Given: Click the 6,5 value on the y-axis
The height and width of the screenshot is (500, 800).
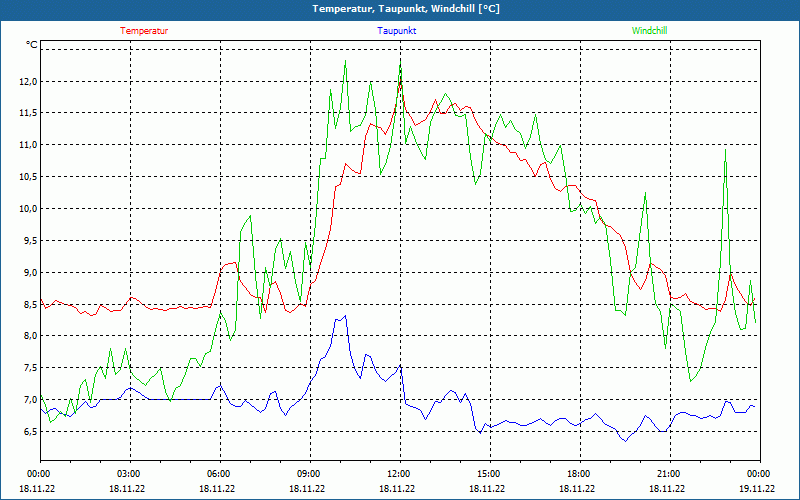Looking at the screenshot, I should [27, 432].
